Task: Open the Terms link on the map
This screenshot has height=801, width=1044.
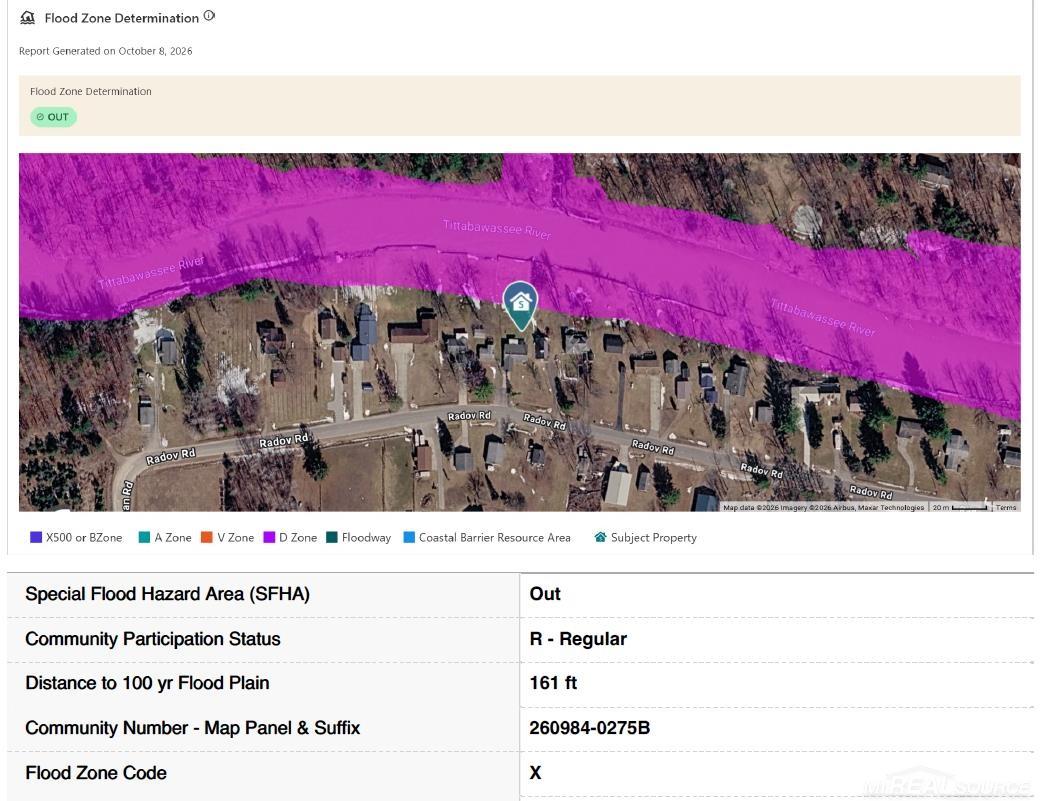Action: coord(1006,507)
